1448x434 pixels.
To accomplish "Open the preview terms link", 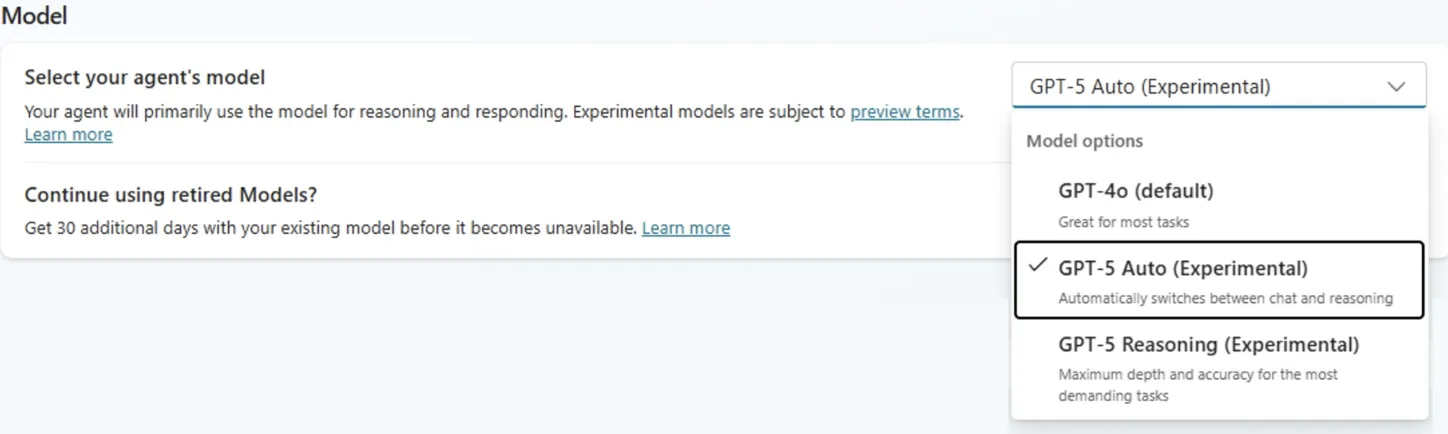I will tap(904, 112).
